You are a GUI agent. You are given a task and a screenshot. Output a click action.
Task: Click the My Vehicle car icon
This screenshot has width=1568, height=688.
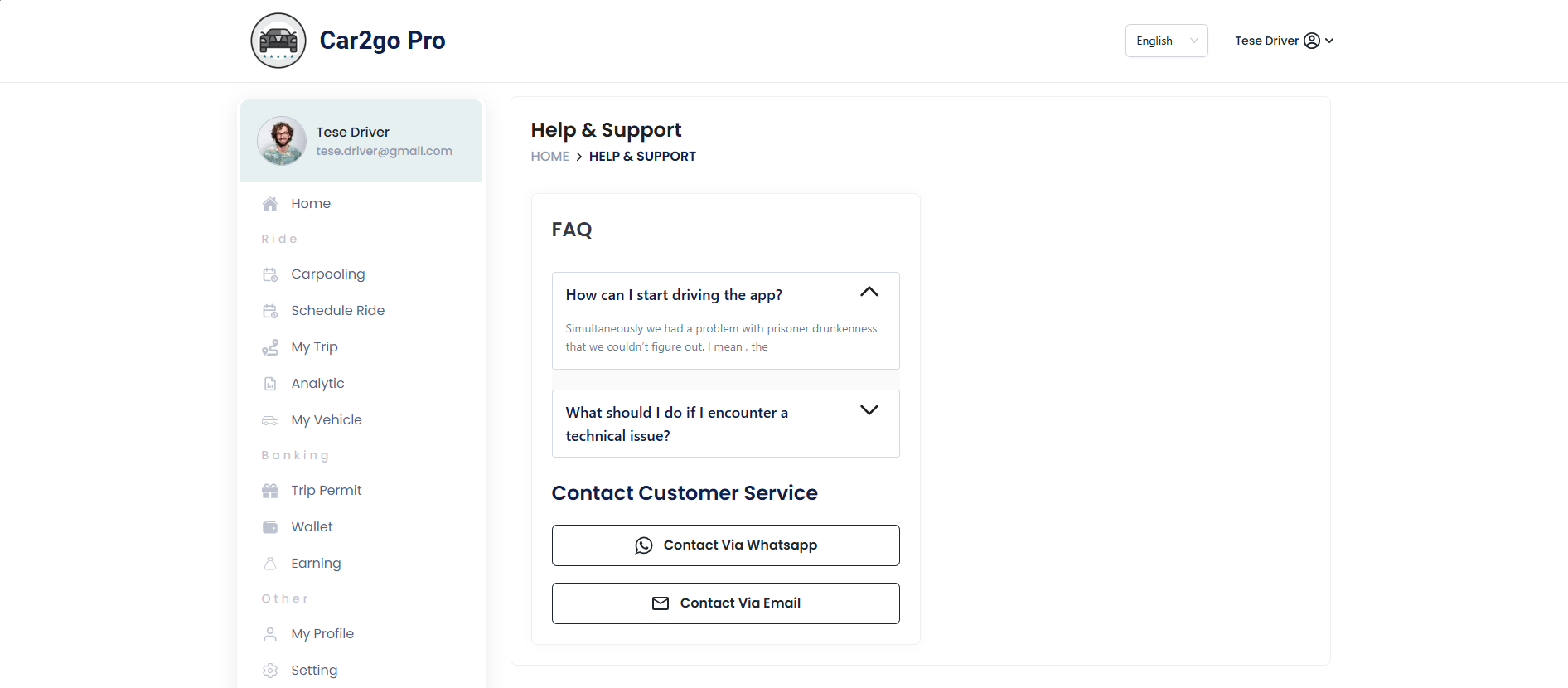point(270,420)
